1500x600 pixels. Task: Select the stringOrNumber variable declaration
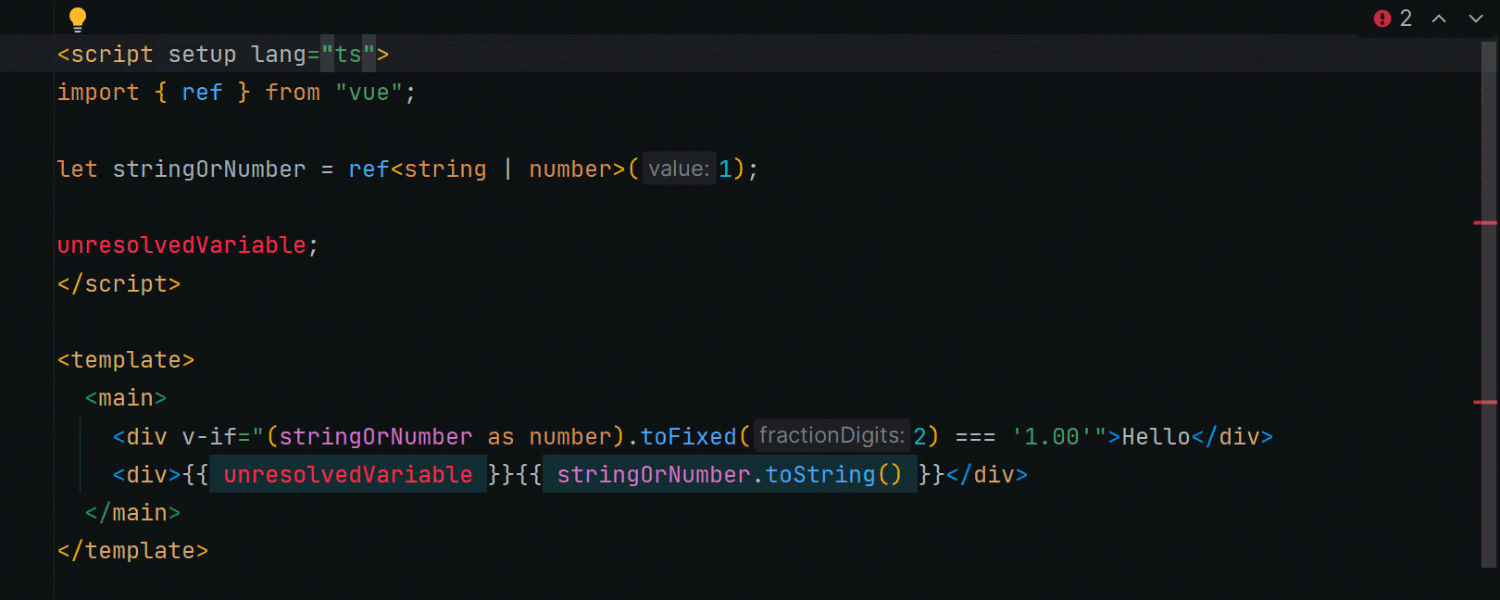pyautogui.click(x=208, y=168)
